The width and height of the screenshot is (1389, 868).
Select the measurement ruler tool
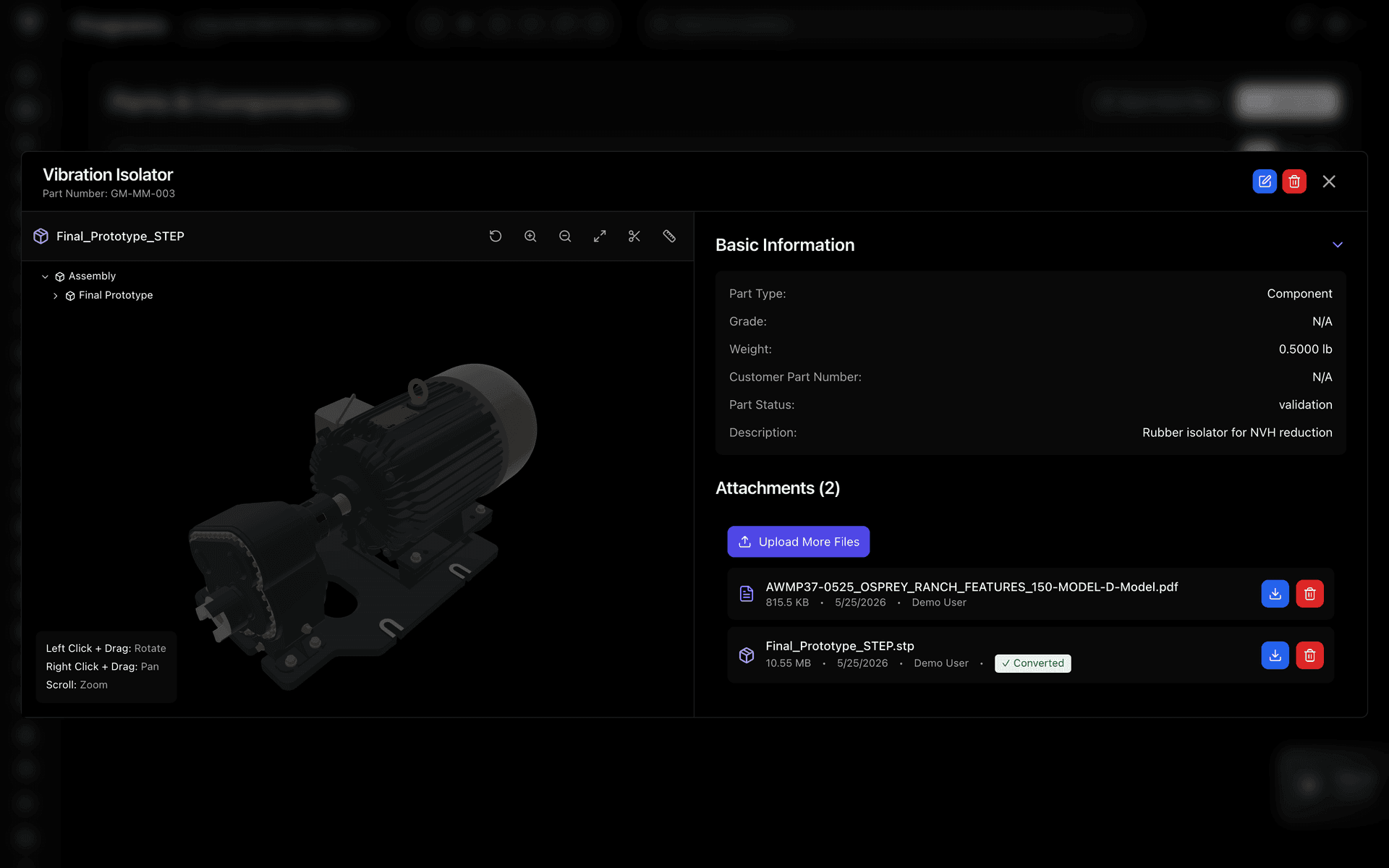point(669,237)
